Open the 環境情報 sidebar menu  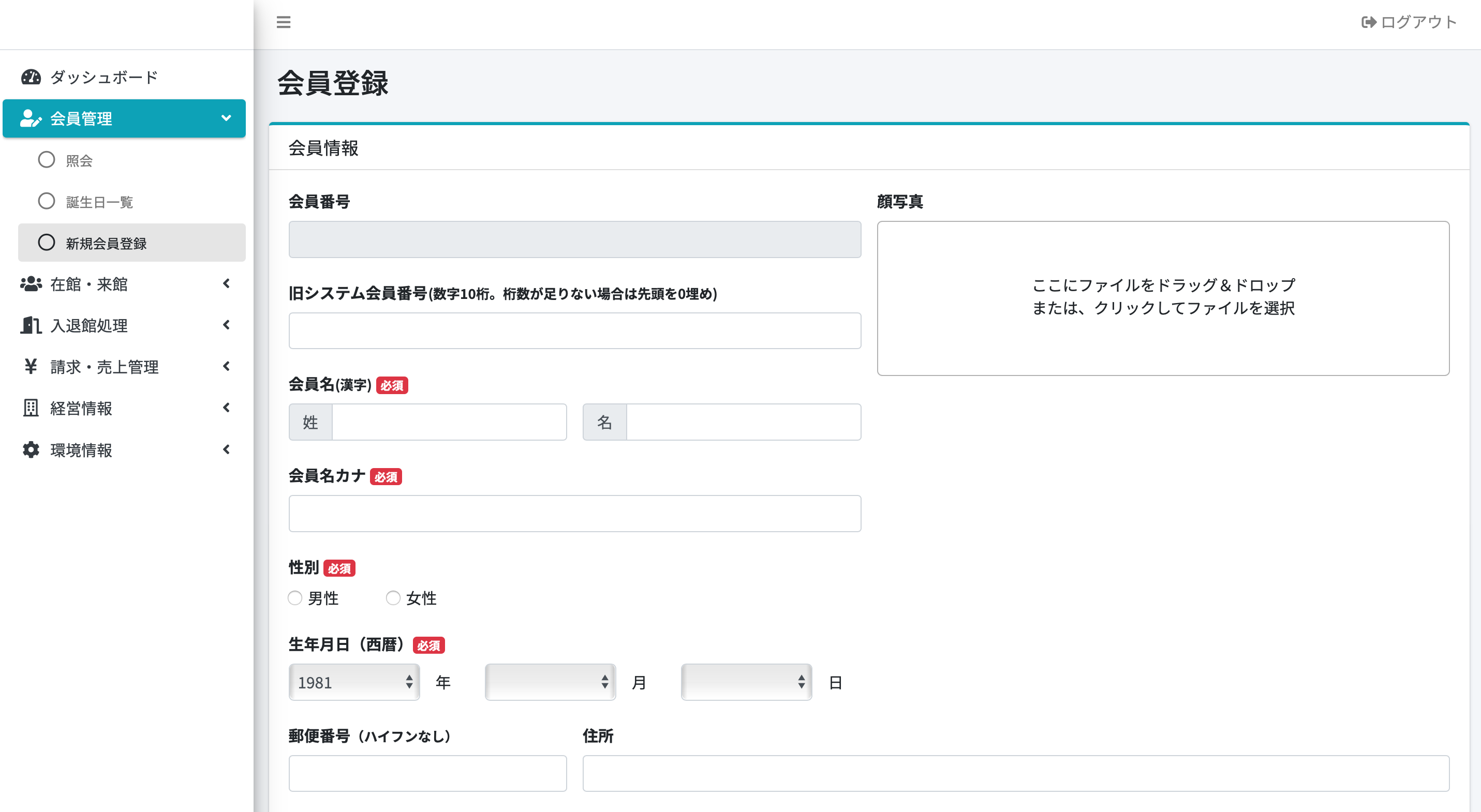[124, 449]
